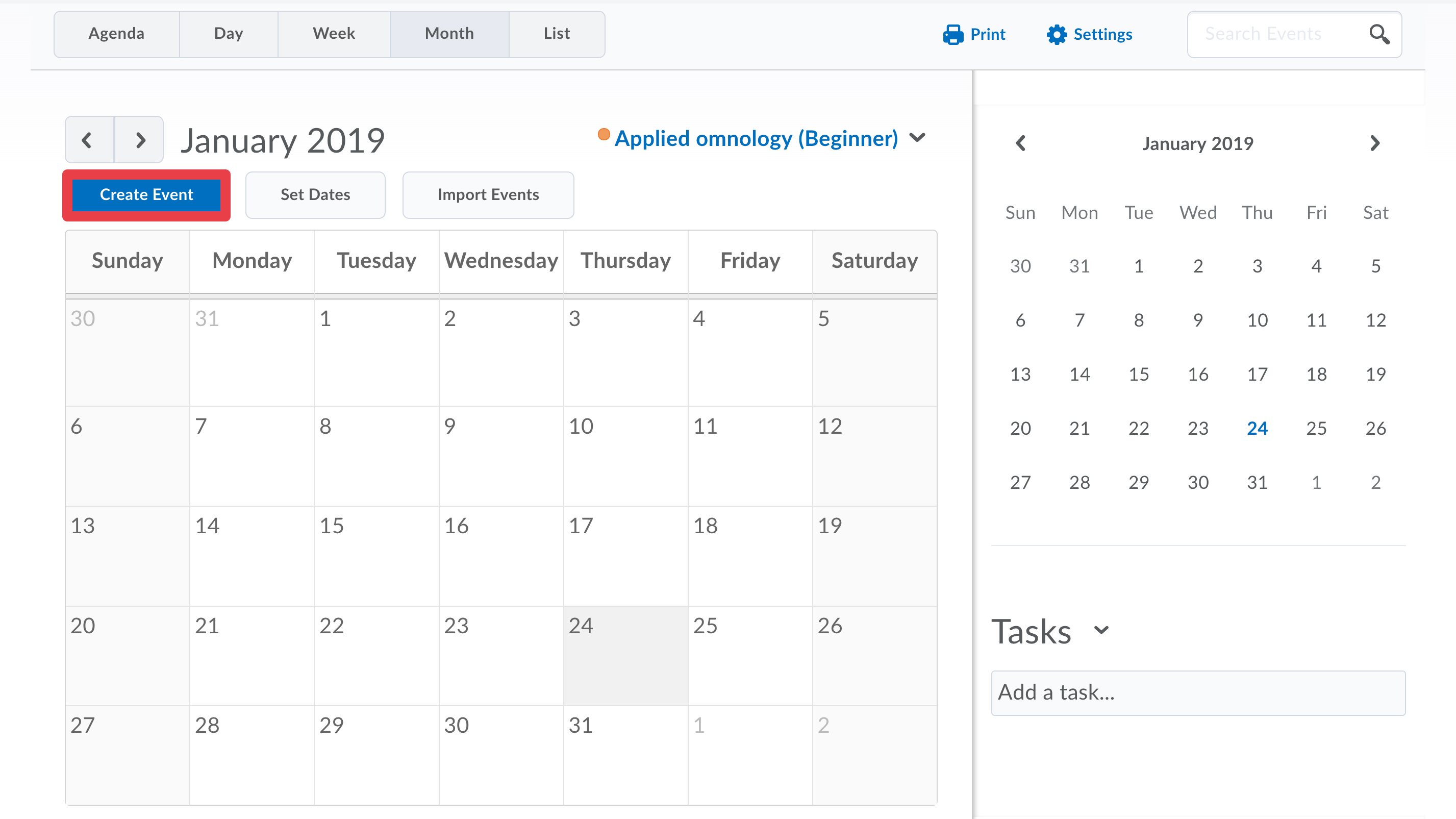Click the orange course color dot
The height and width of the screenshot is (819, 1456).
[x=604, y=135]
